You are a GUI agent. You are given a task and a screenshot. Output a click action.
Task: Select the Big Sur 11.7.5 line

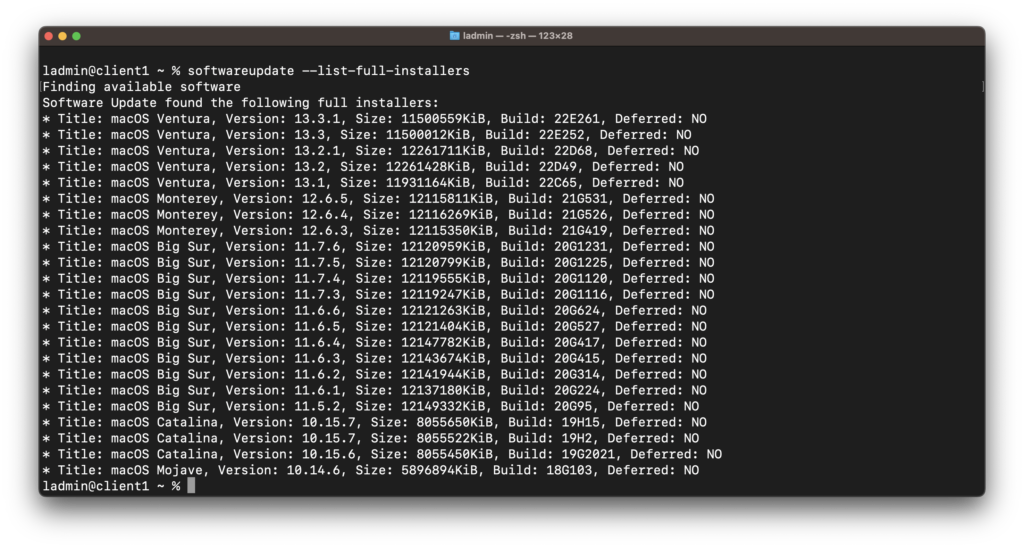[x=379, y=263]
